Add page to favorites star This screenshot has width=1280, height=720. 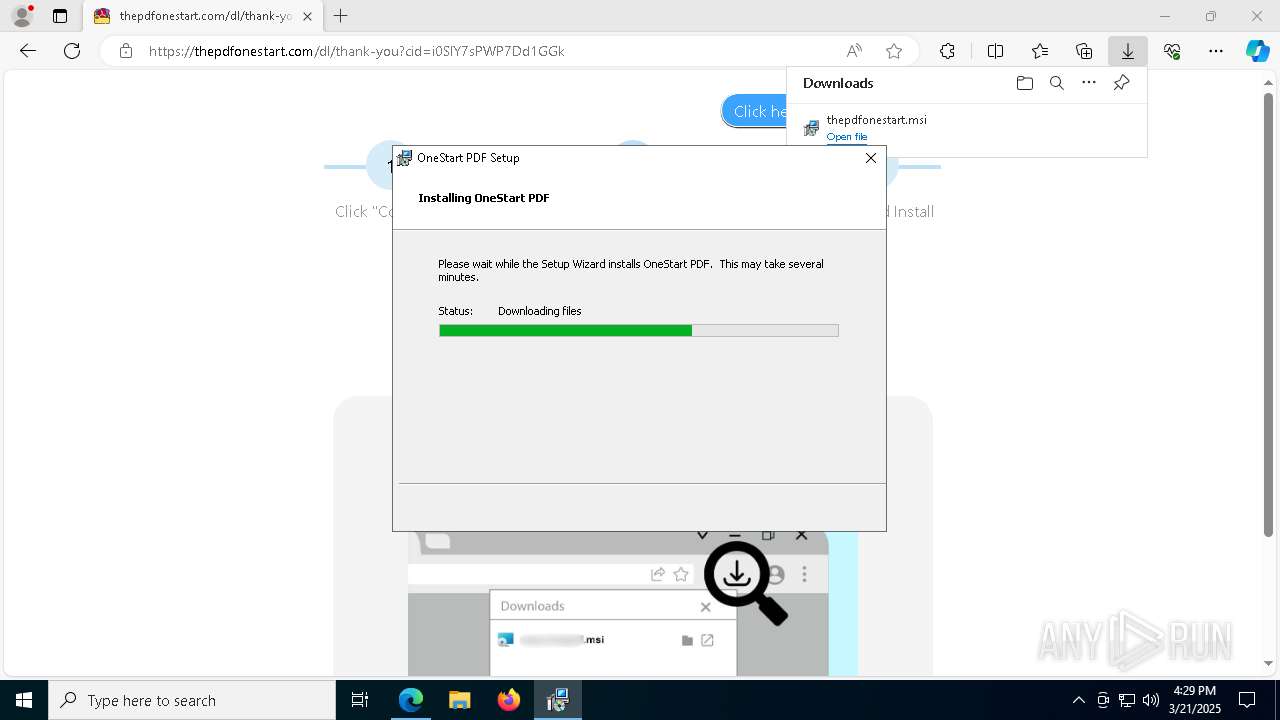click(894, 51)
